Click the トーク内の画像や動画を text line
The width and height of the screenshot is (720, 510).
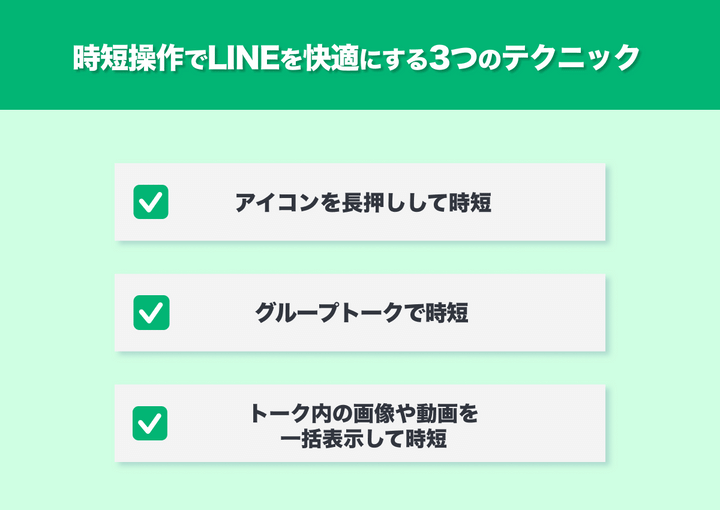362,412
